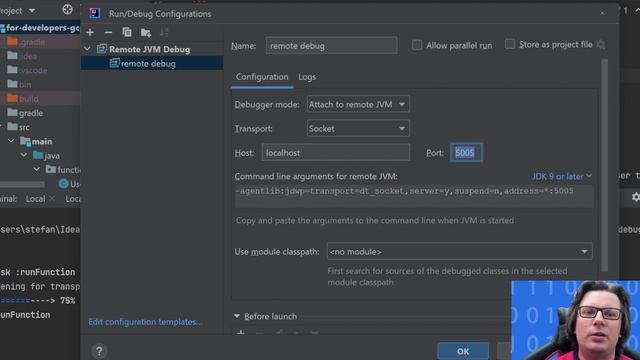Screen dimensions: 640x360
Task: Click the Name input field
Action: [x=331, y=46]
